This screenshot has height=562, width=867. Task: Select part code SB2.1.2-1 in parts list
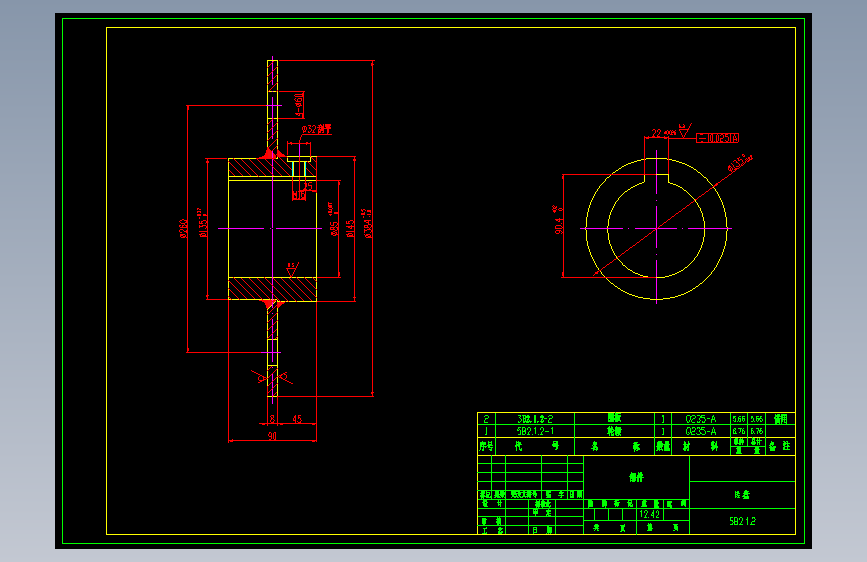[535, 431]
